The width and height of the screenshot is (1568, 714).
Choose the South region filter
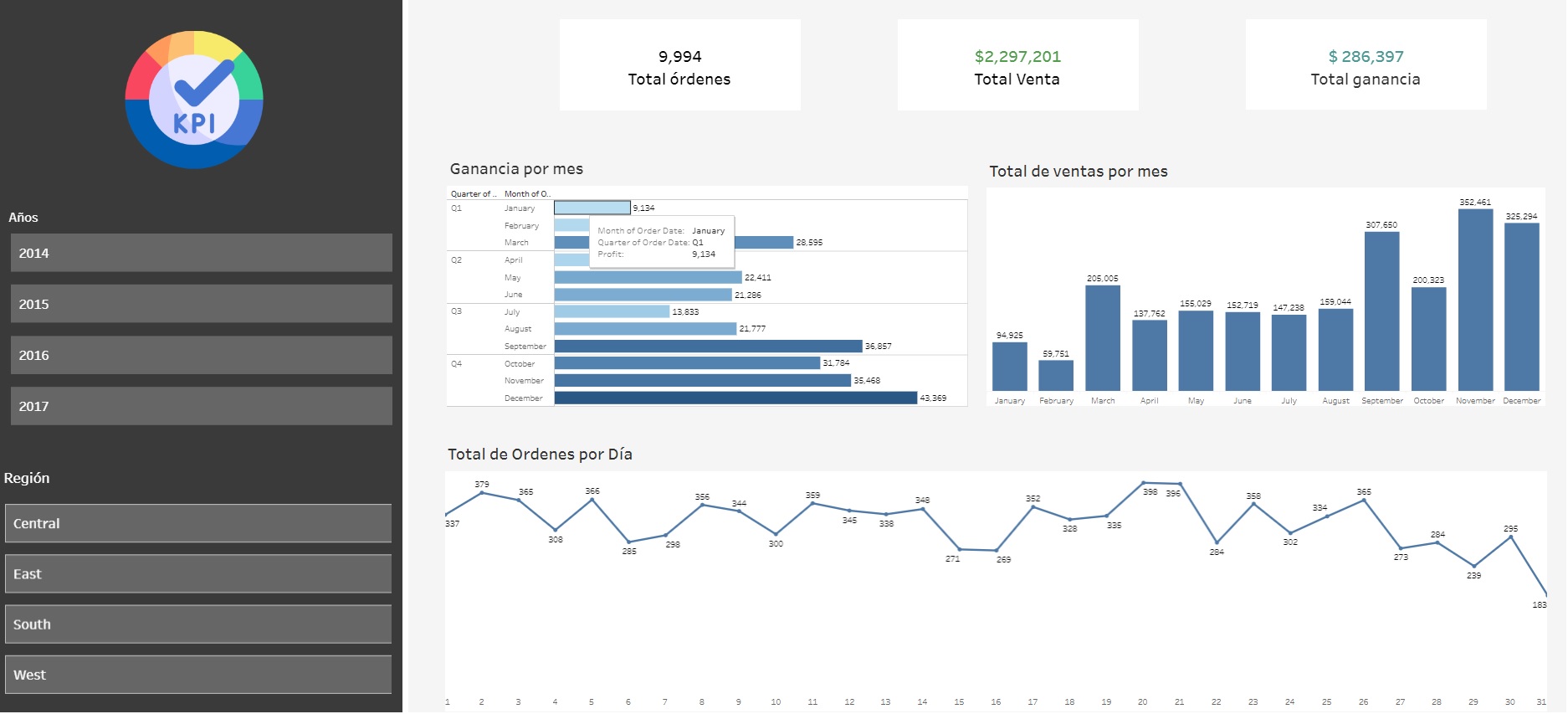tap(198, 624)
